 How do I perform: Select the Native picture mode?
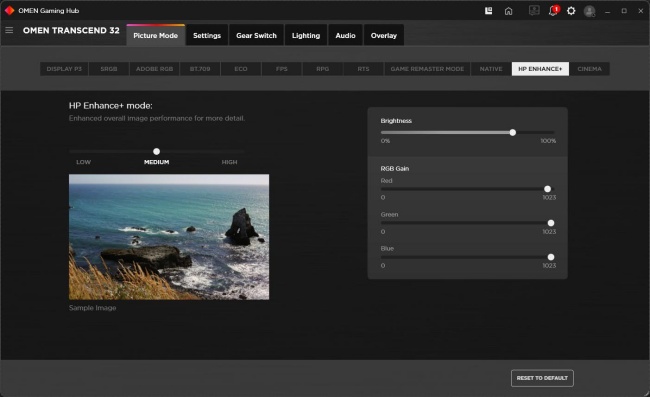(491, 69)
